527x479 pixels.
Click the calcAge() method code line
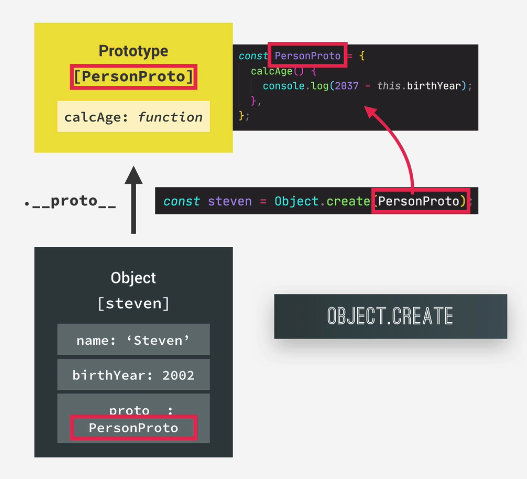click(283, 71)
